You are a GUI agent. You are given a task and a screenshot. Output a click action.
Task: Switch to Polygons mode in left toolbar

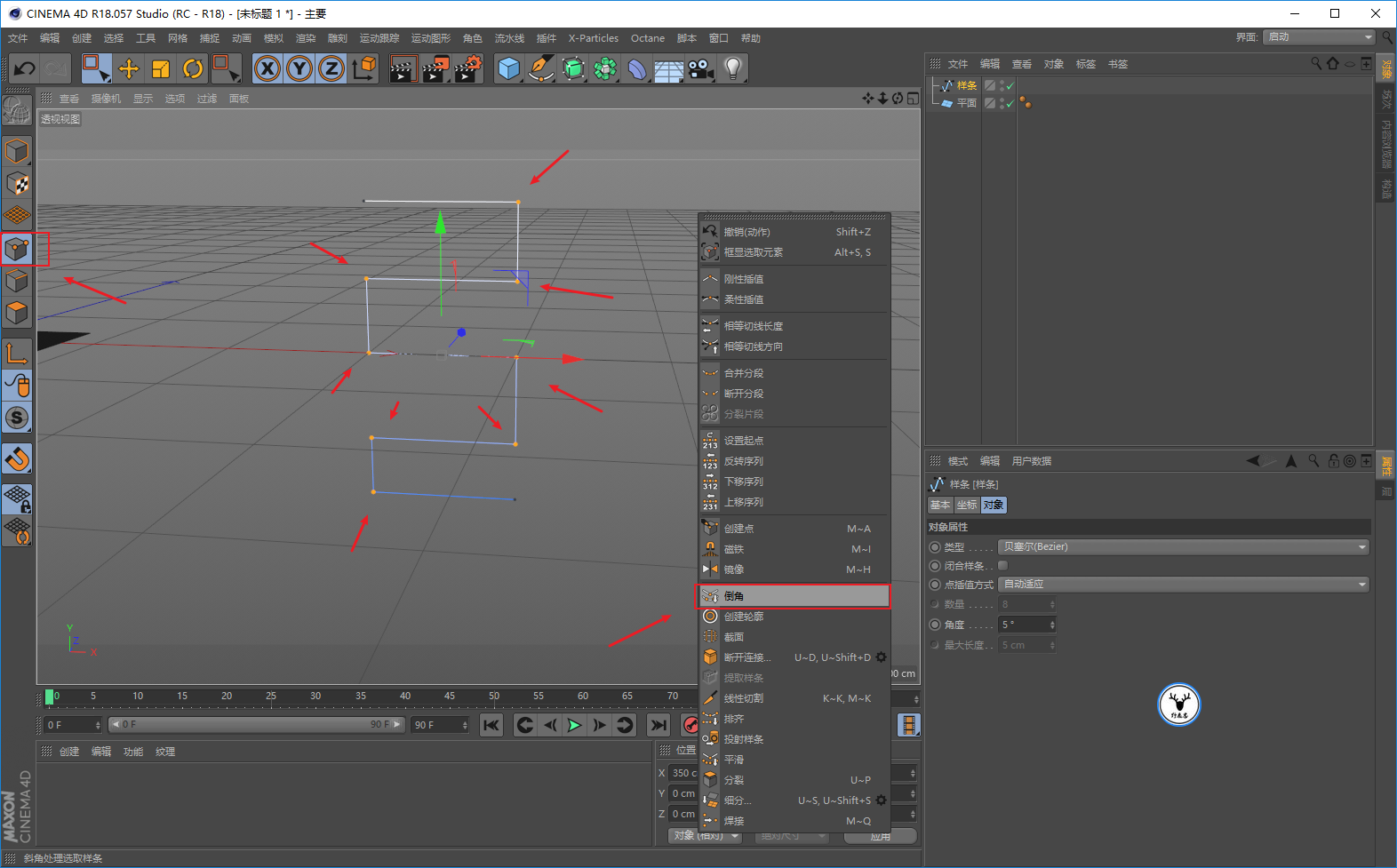coord(17,313)
